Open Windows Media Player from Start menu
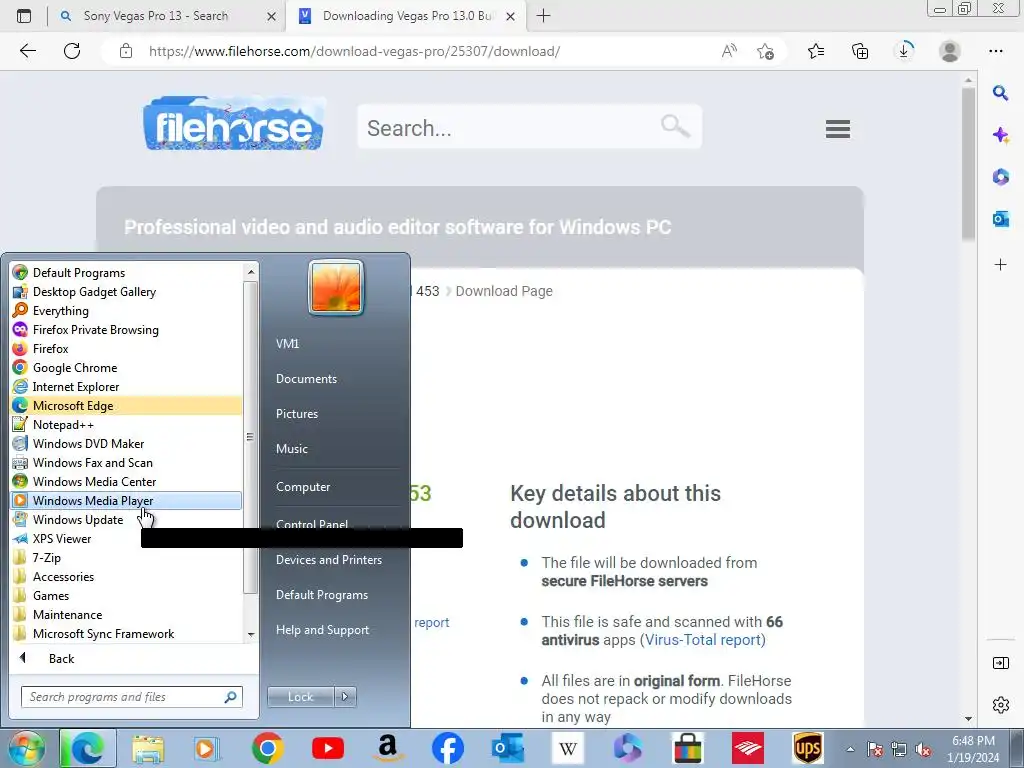This screenshot has height=768, width=1024. click(x=126, y=501)
